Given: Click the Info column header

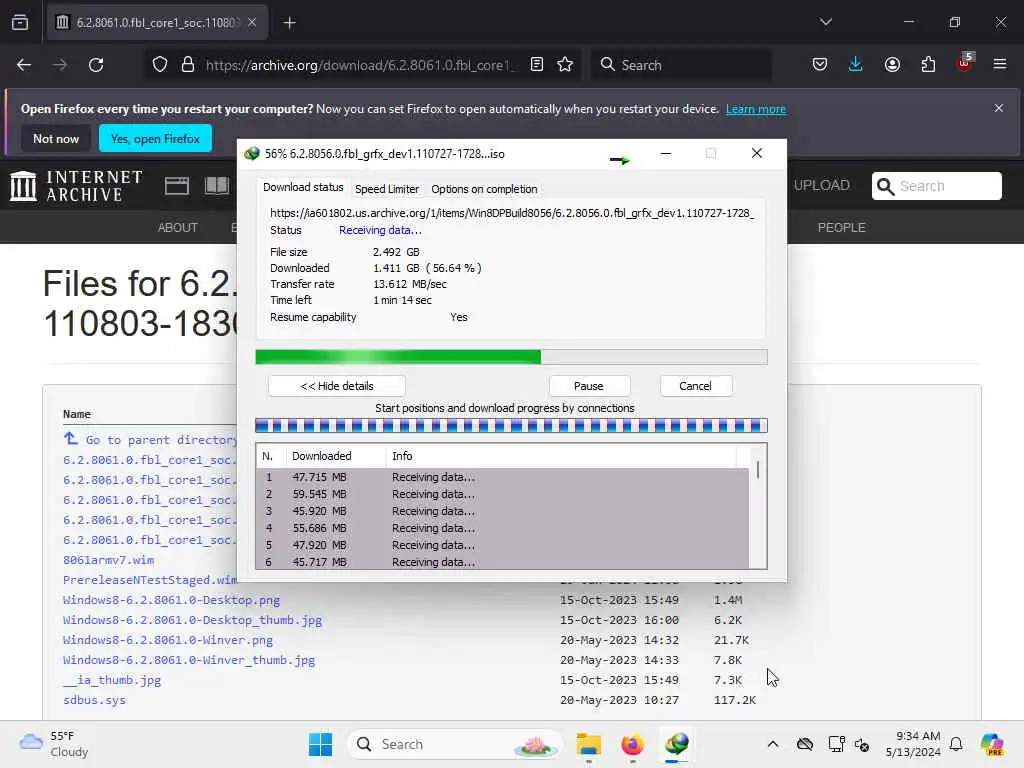Looking at the screenshot, I should tap(562, 456).
